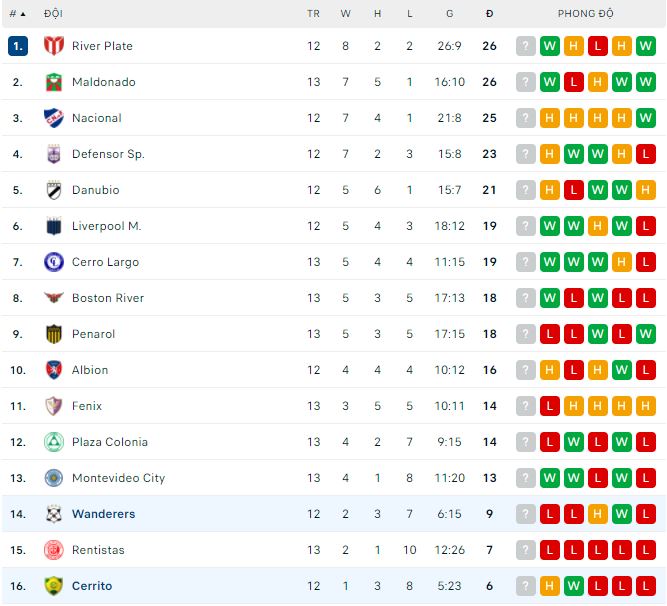Screen dimensions: 667x606
Task: Click Rentistas' most recent loss badge
Action: click(x=646, y=550)
